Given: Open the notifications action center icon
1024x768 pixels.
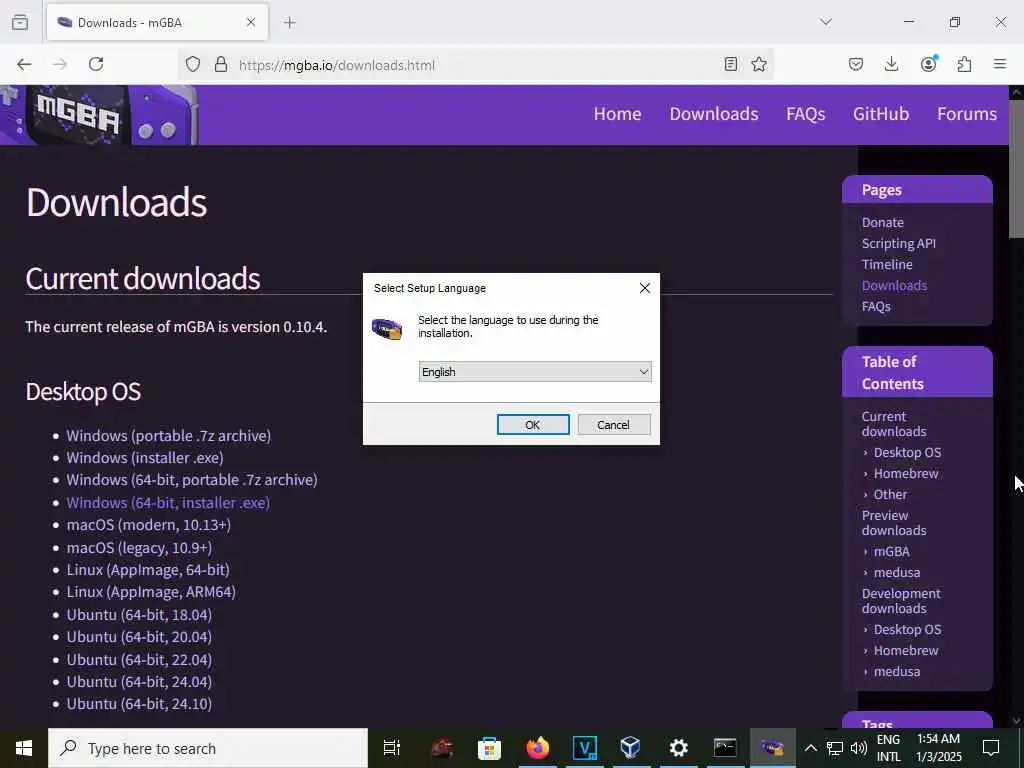Looking at the screenshot, I should click(x=991, y=748).
